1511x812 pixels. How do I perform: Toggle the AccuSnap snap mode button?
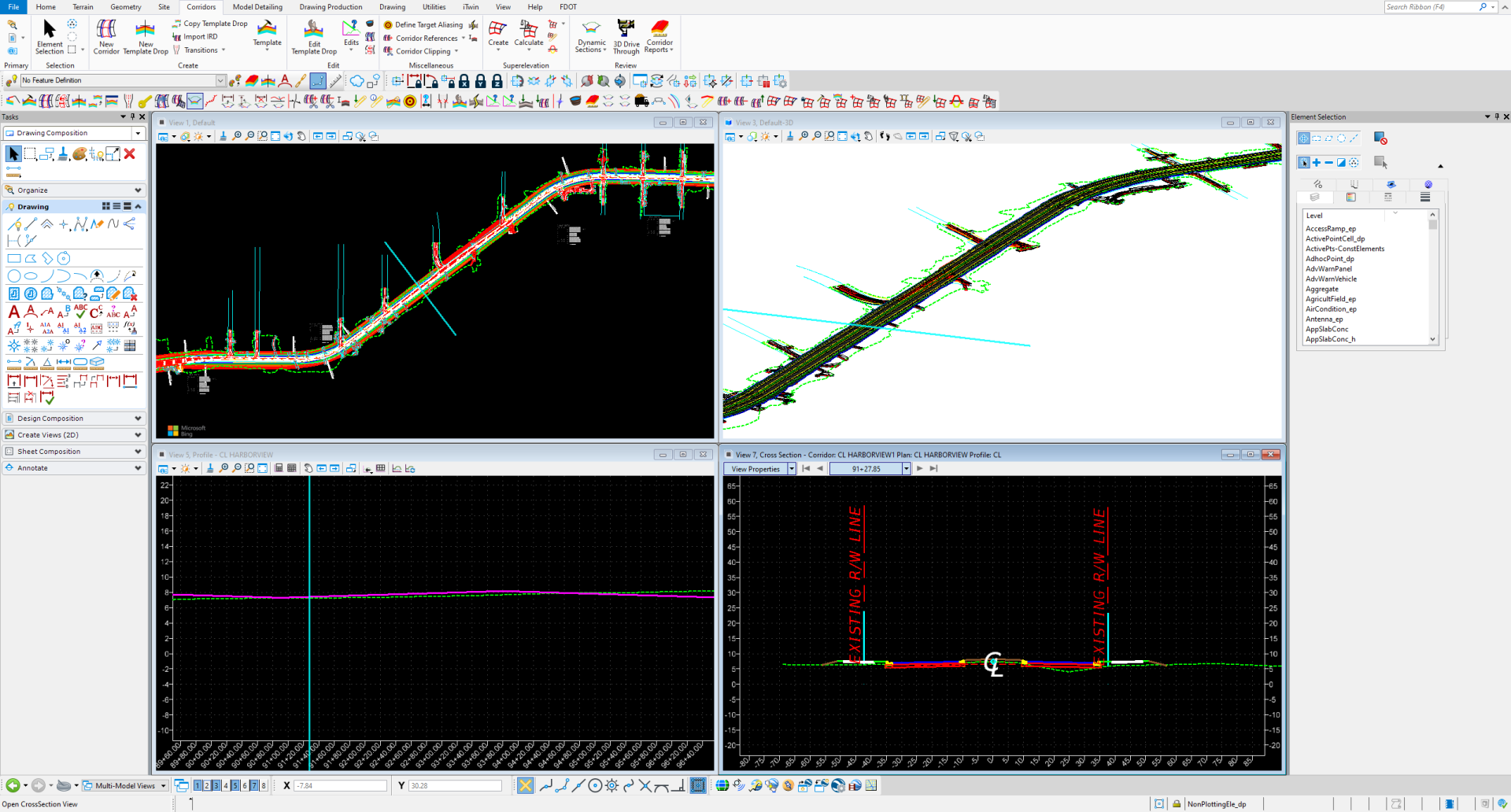click(x=526, y=785)
